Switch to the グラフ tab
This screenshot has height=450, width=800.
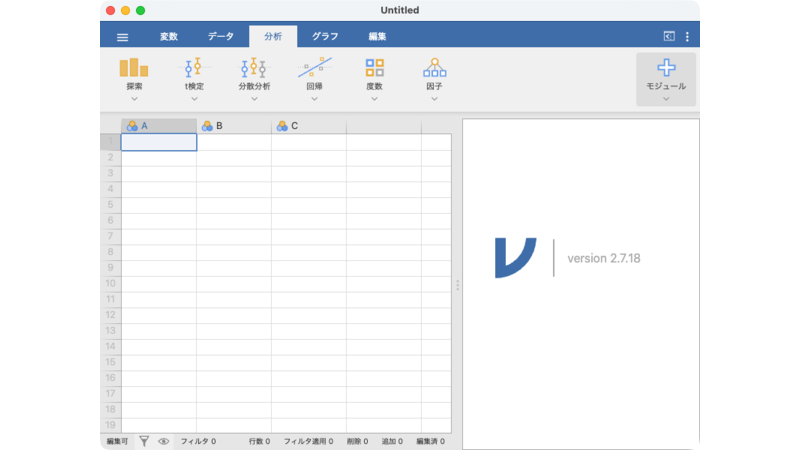(325, 37)
